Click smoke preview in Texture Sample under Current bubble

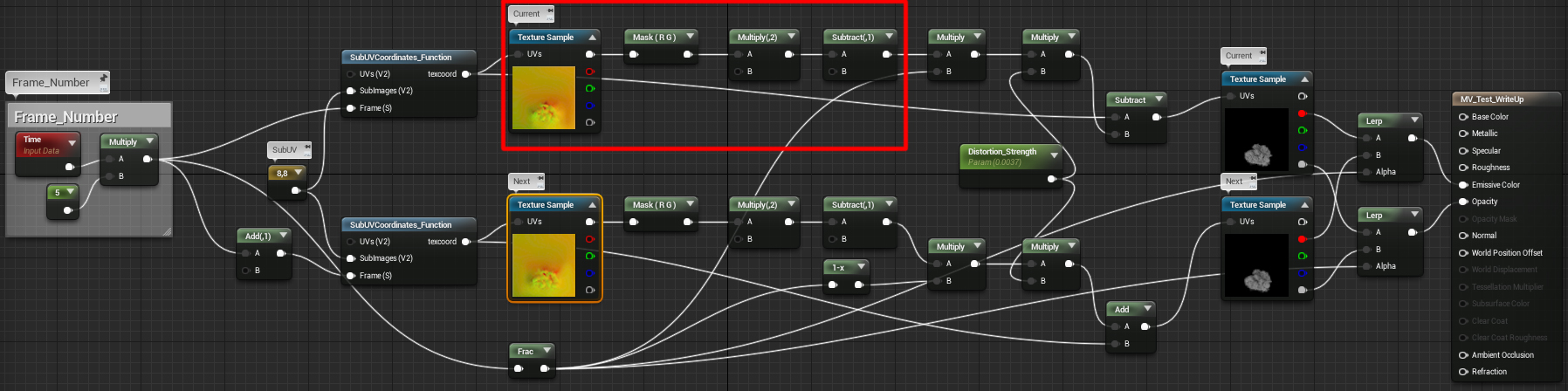1257,140
